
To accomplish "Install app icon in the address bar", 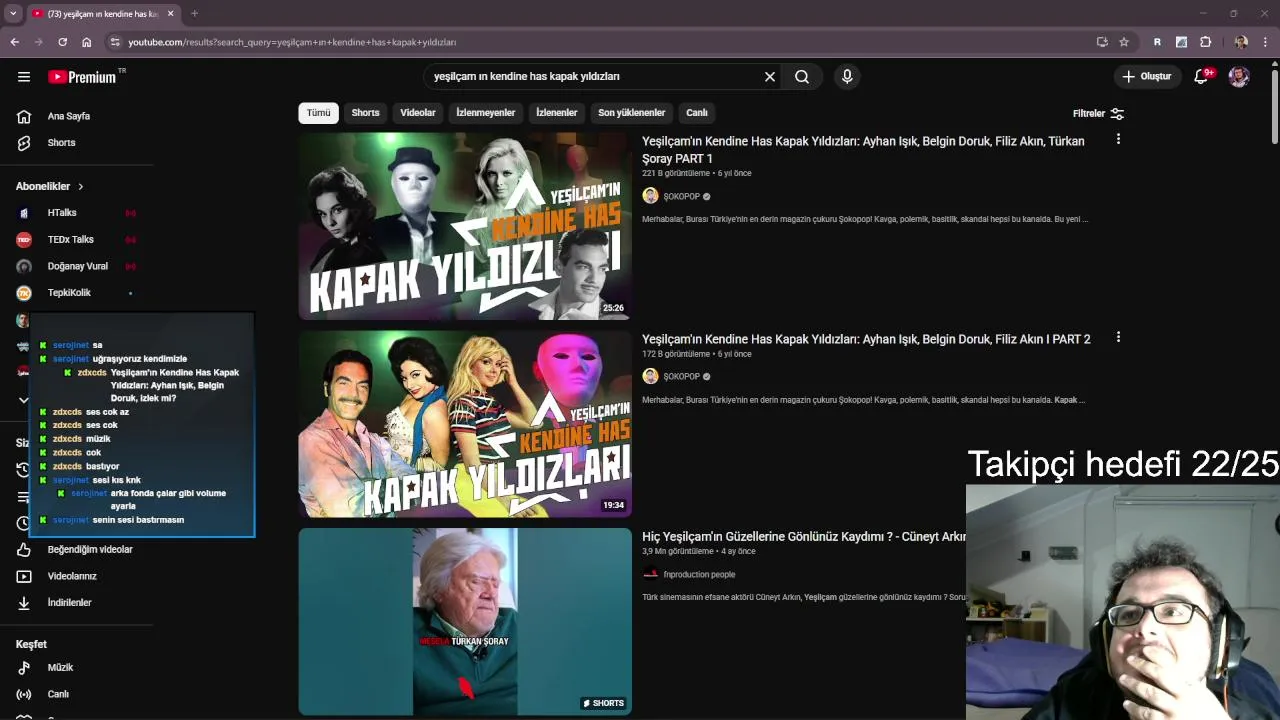I will coord(1102,42).
